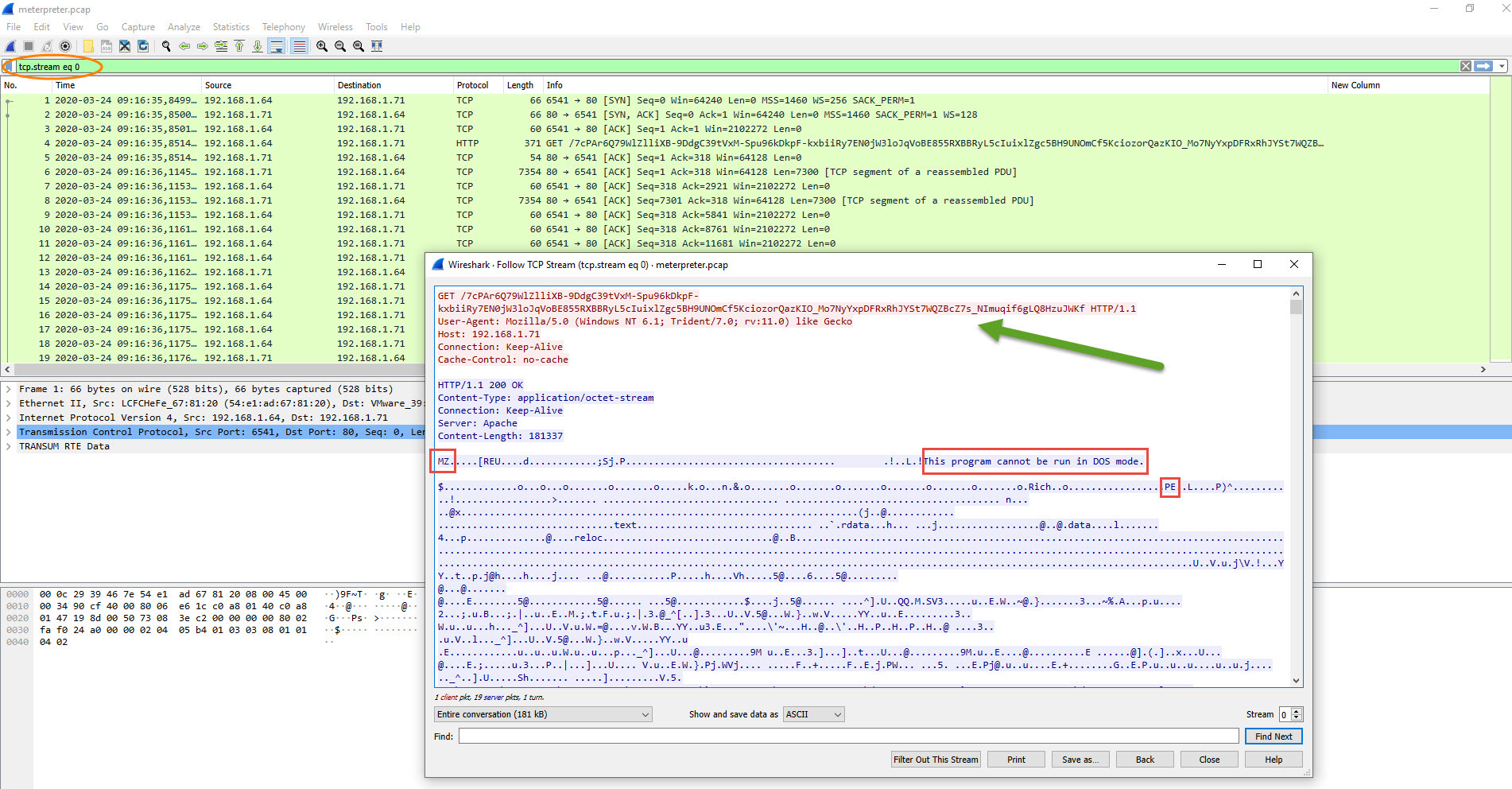1512x789 pixels.
Task: Click stream dialog scrollbar down arrow
Action: (1297, 680)
